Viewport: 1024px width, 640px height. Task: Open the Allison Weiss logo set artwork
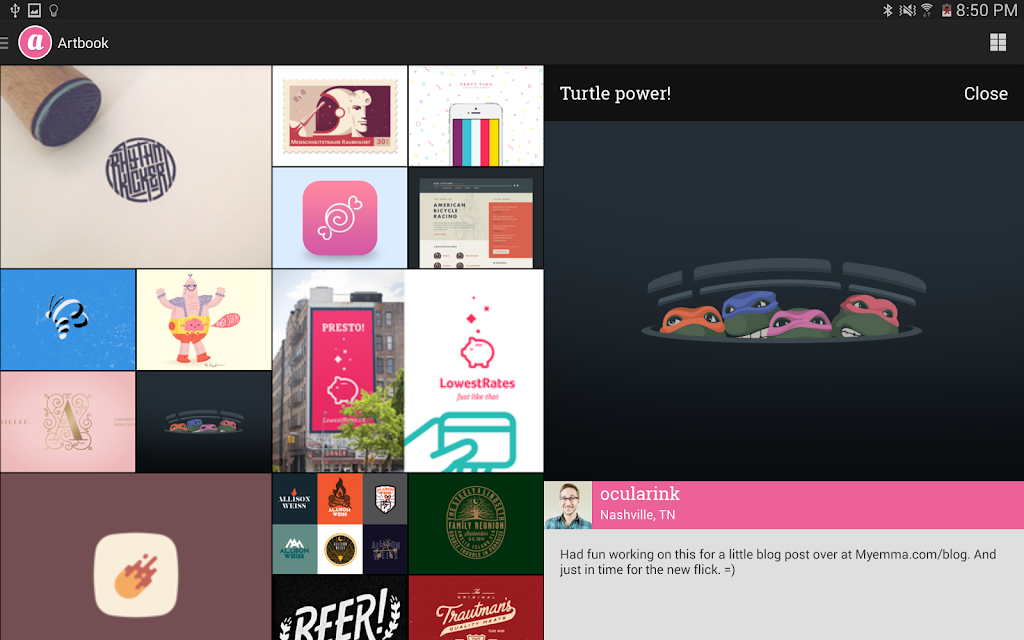pos(340,524)
